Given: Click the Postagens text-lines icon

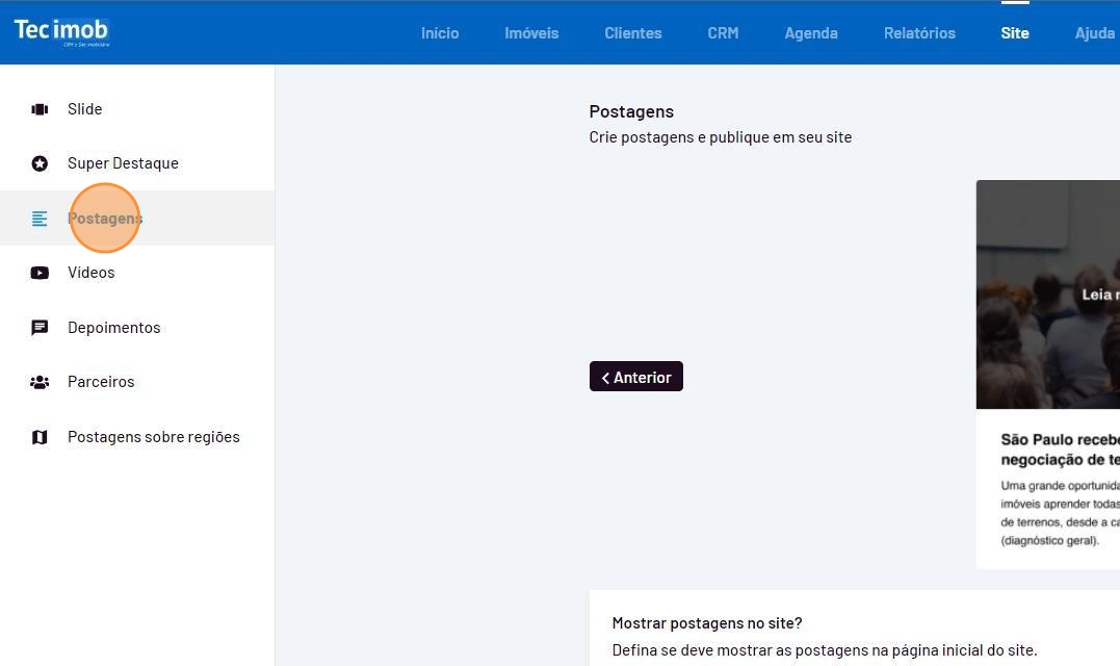Looking at the screenshot, I should point(40,218).
